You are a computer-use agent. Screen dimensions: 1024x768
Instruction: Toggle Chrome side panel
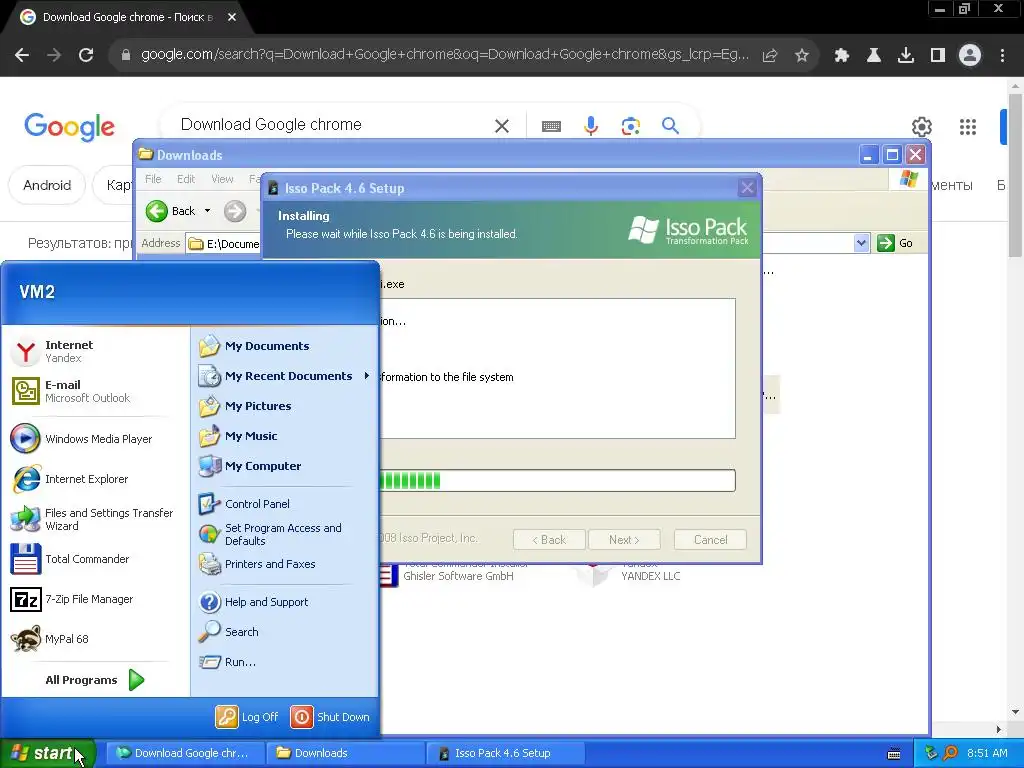click(x=938, y=55)
